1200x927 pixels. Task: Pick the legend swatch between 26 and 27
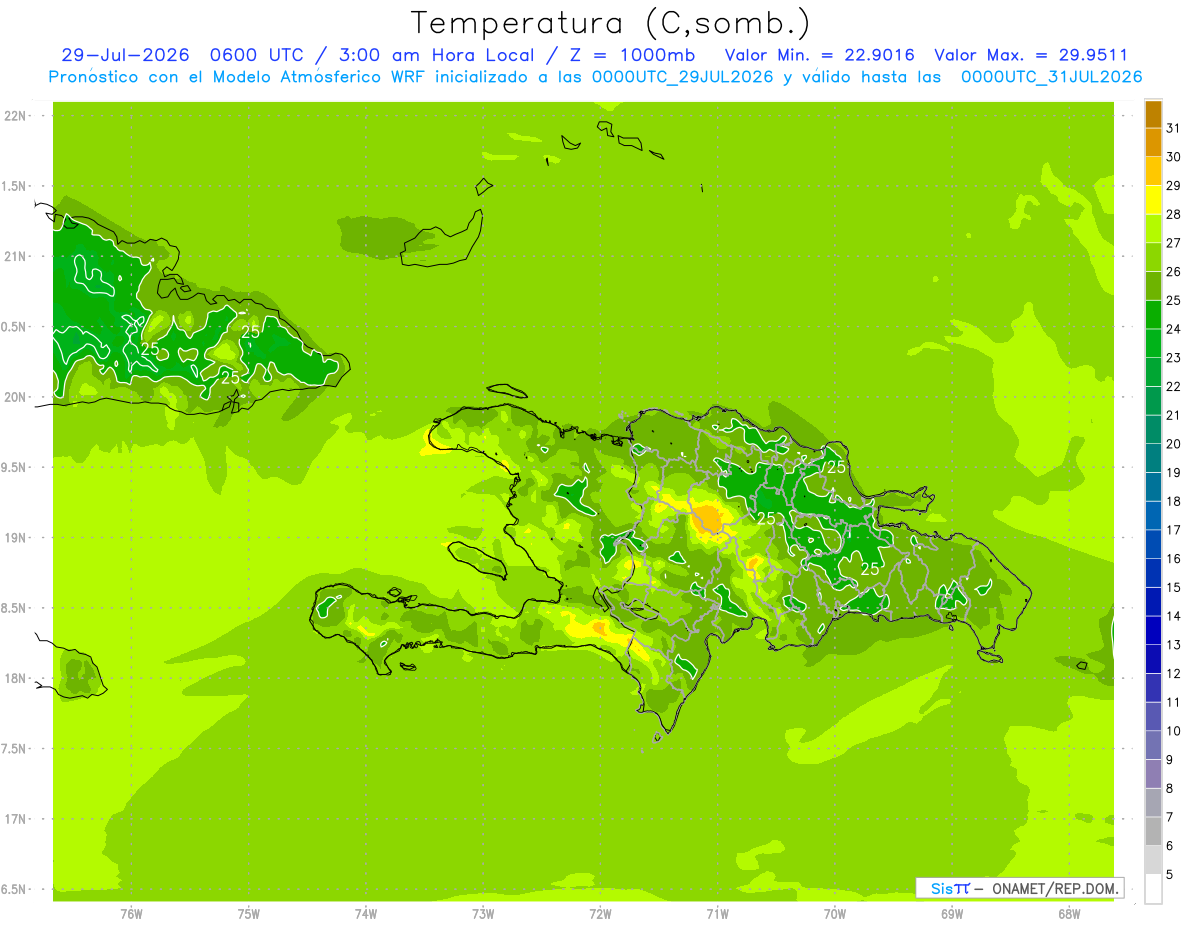point(1153,258)
